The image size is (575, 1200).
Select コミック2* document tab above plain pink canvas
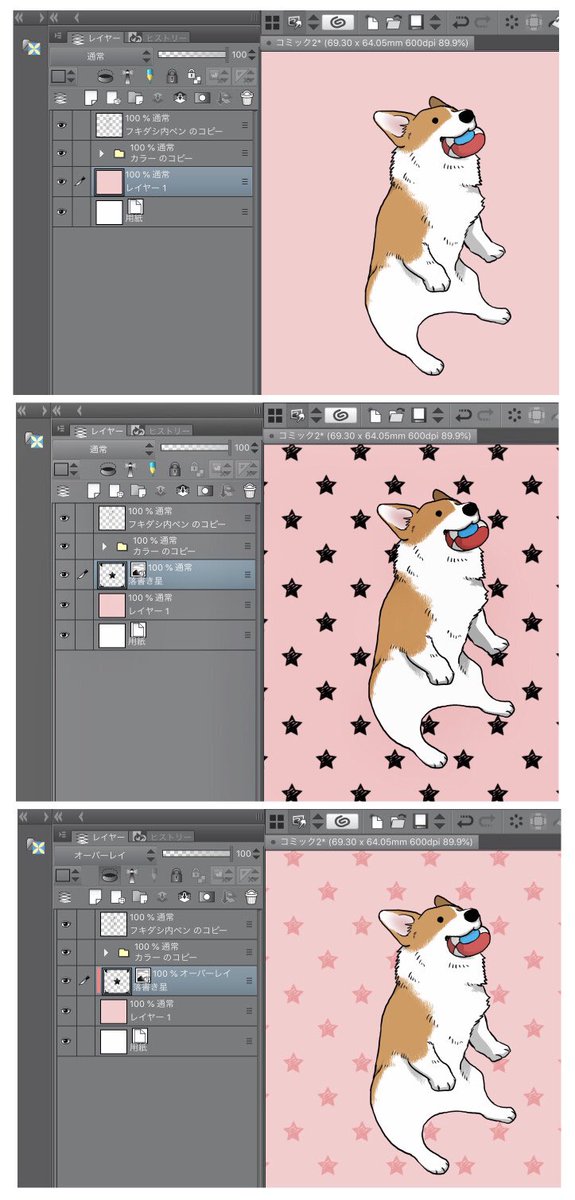pyautogui.click(x=368, y=44)
